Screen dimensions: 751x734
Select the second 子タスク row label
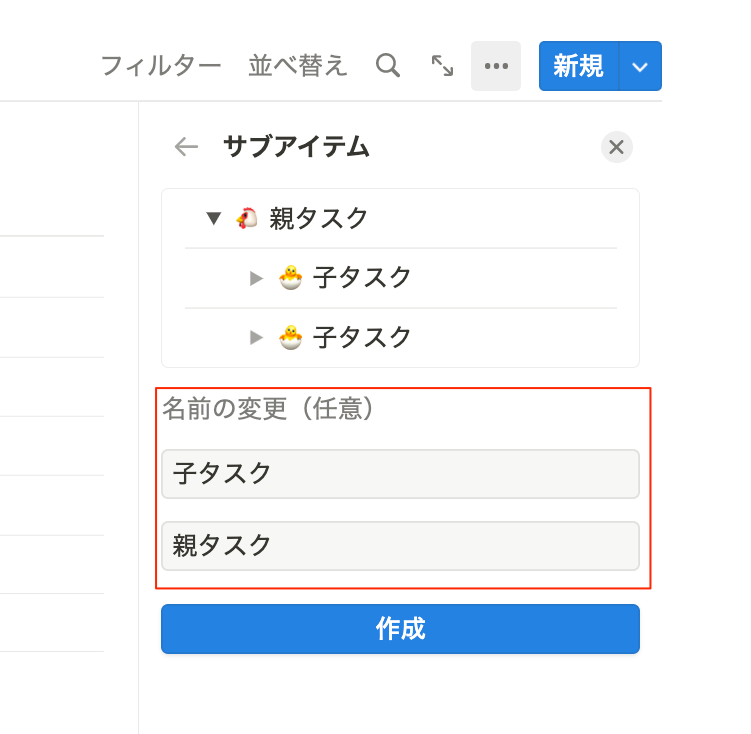pyautogui.click(x=362, y=338)
